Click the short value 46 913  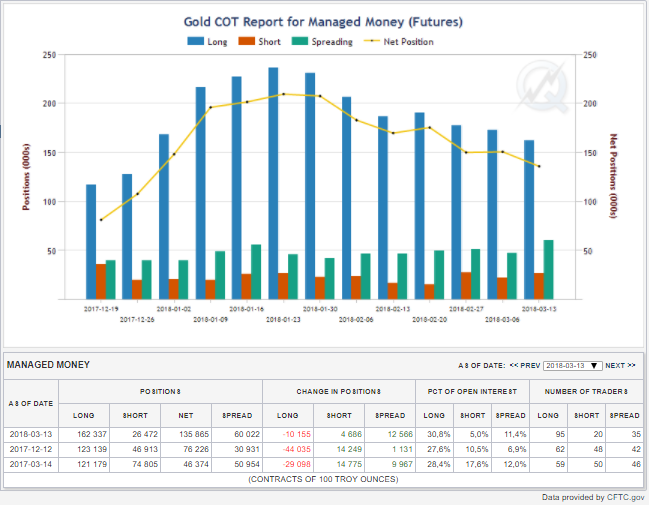145,450
